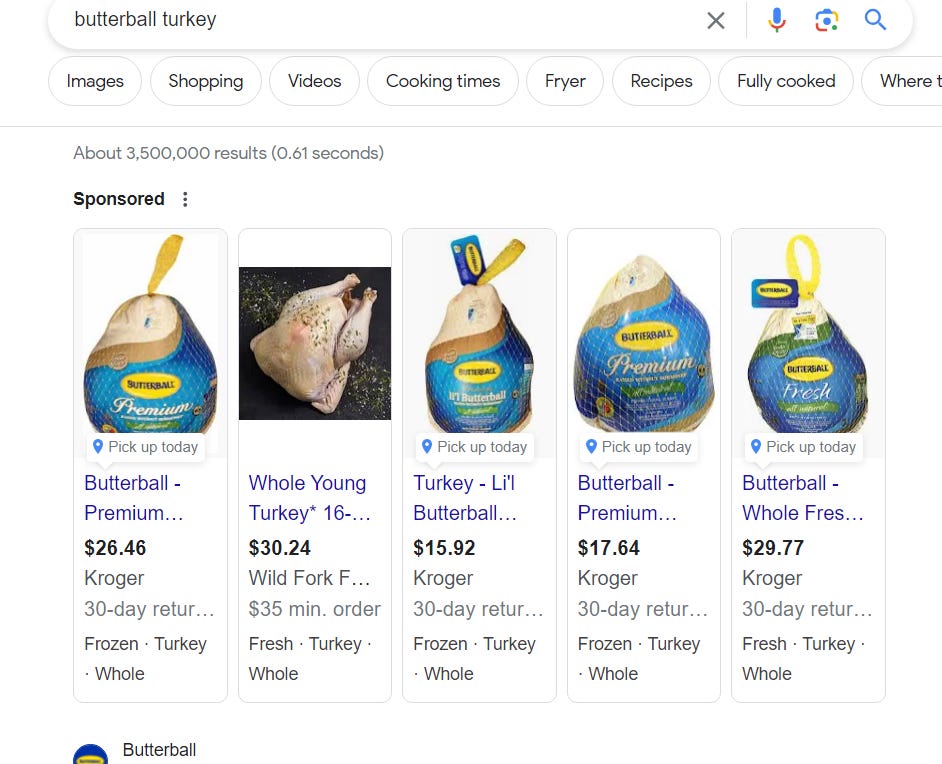
Task: Choose the Fully cooked filter chip
Action: click(786, 81)
